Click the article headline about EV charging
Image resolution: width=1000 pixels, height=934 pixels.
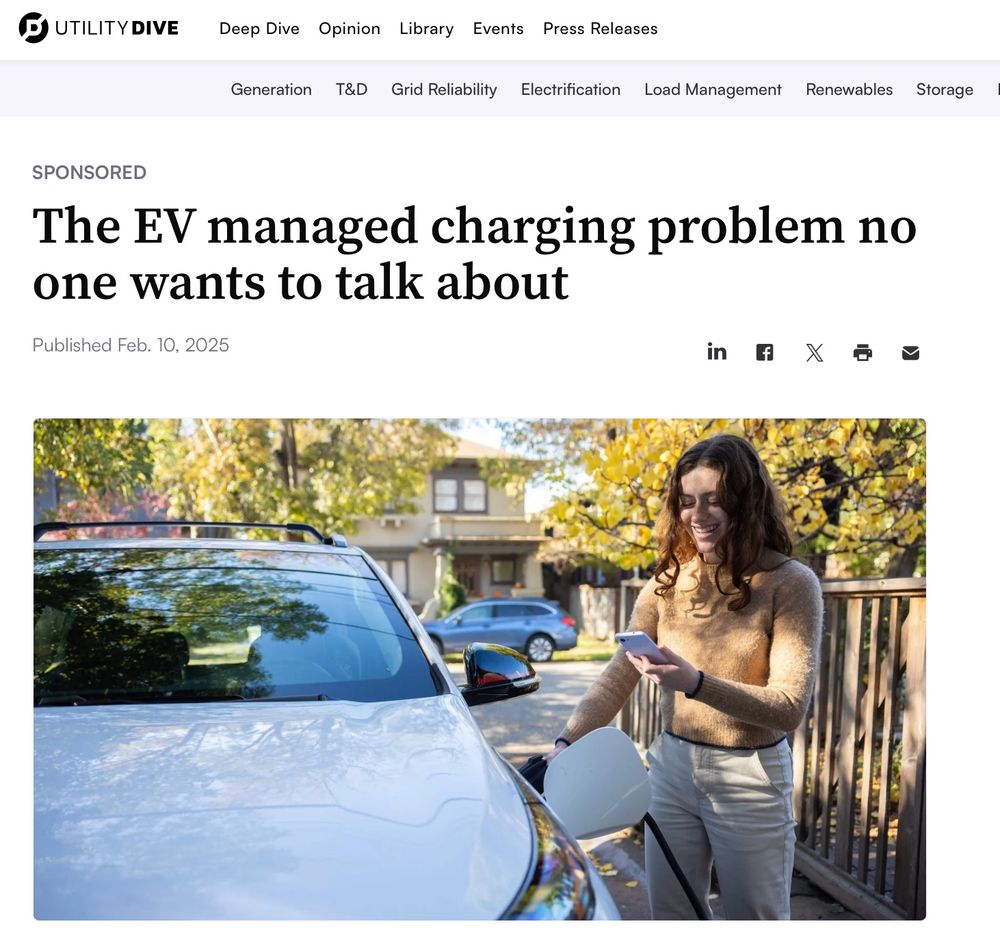point(474,254)
